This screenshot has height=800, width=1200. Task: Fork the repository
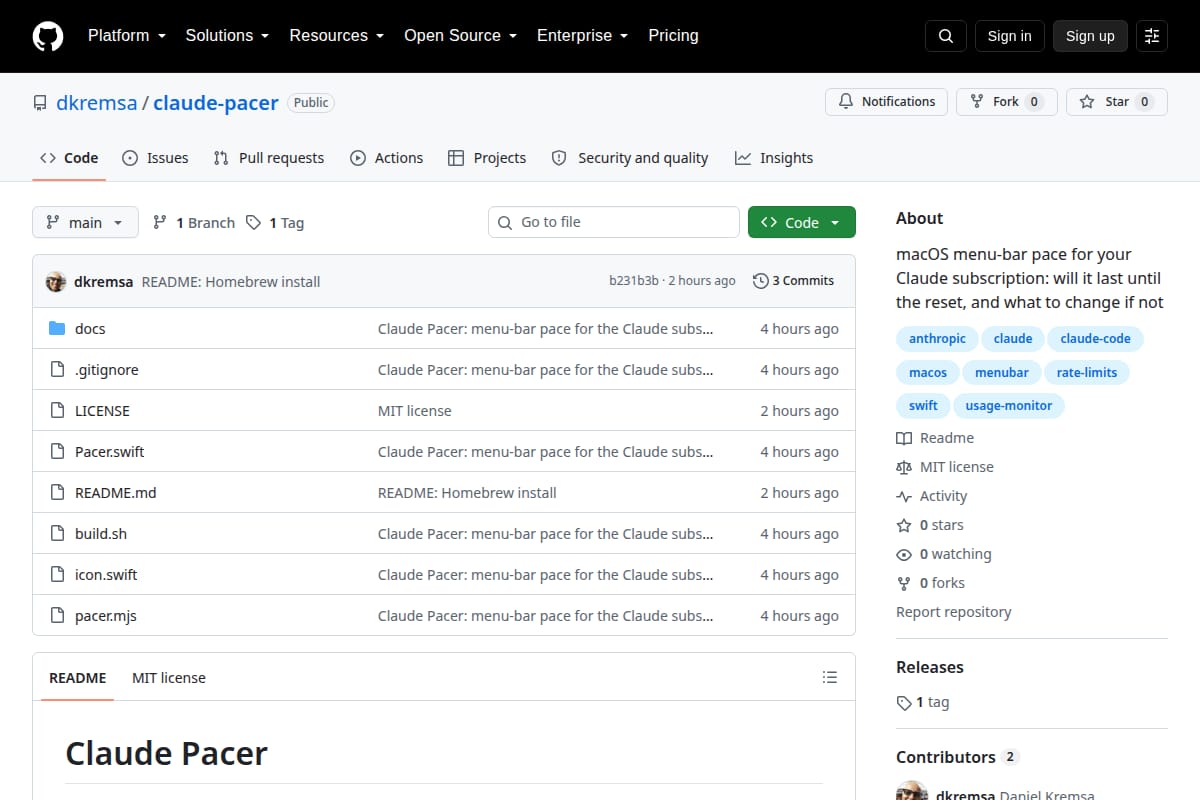pyautogui.click(x=1007, y=102)
